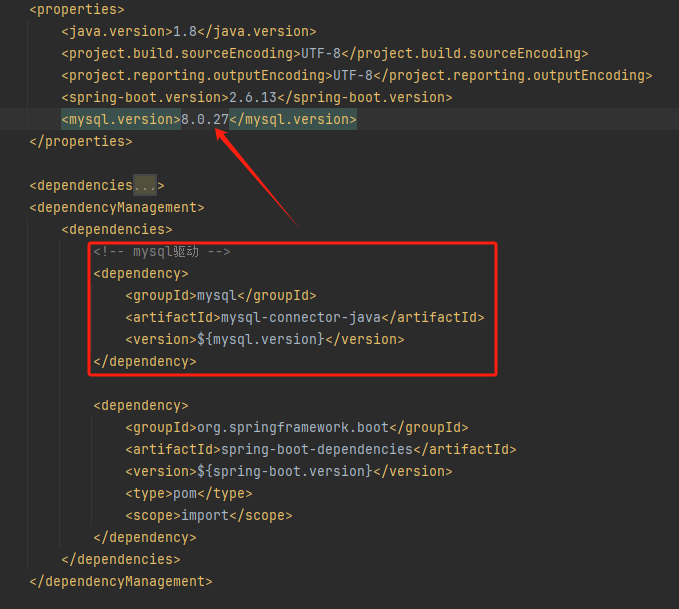
Task: Click the closing properties tag
Action: (81, 142)
